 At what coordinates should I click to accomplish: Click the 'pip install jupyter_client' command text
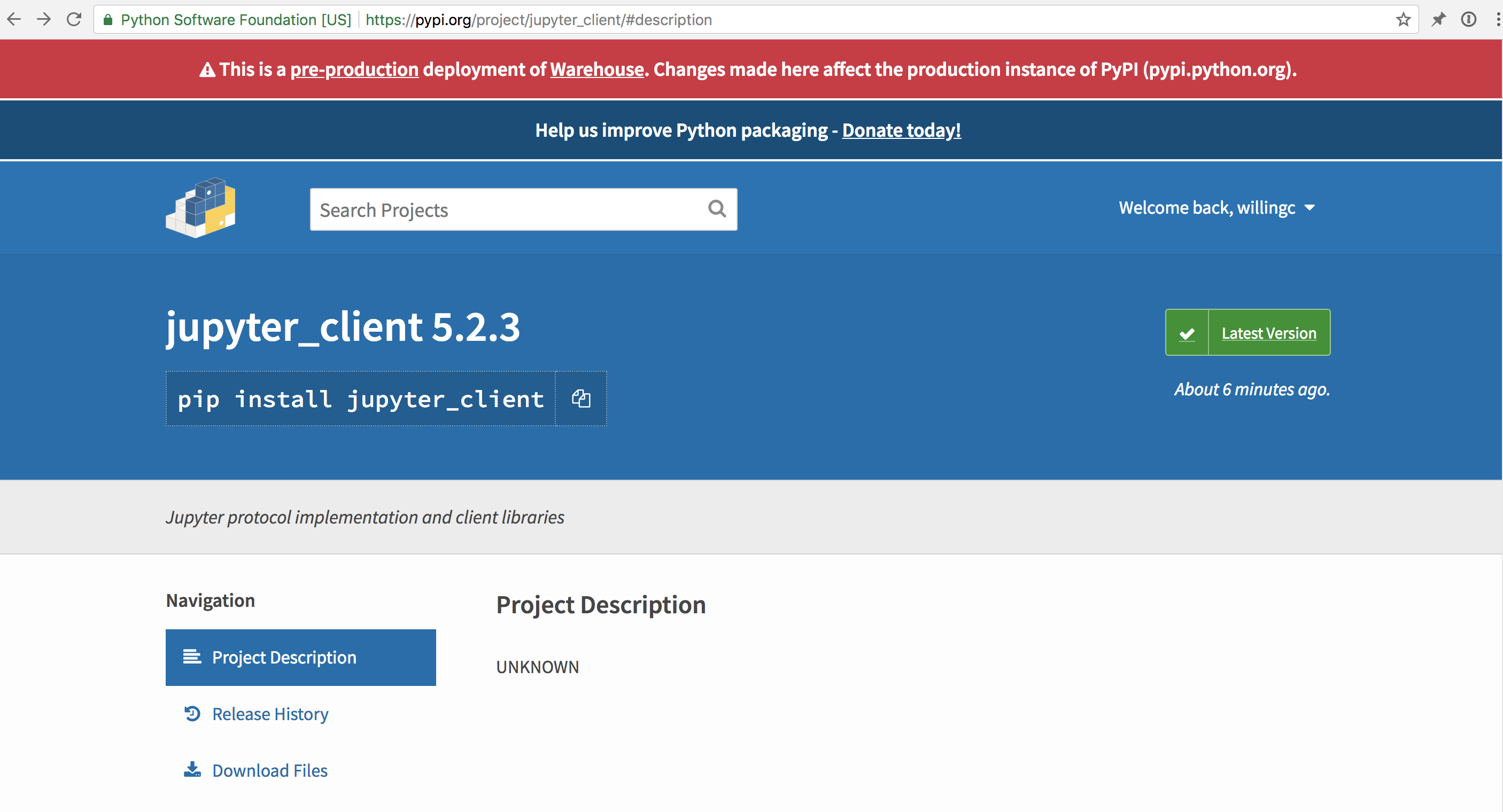361,399
